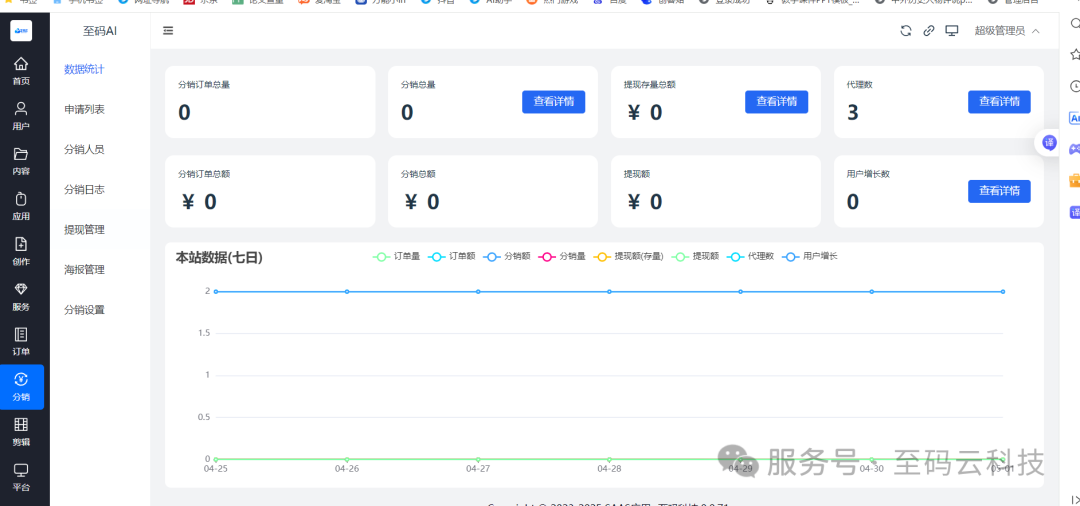Click 查看详情 in the 代理数 card
Image resolution: width=1080 pixels, height=506 pixels.
[x=999, y=101]
